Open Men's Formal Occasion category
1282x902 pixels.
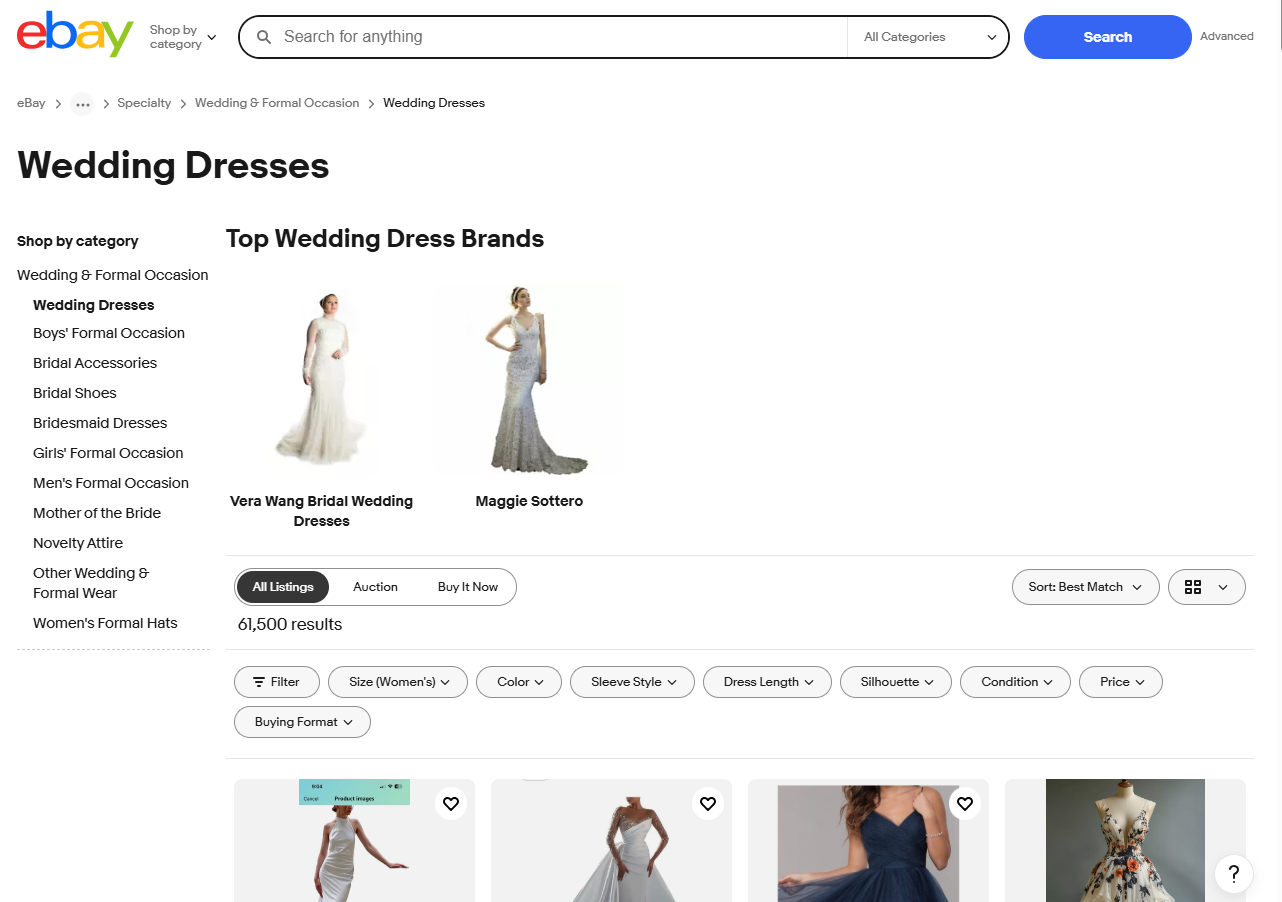point(111,483)
